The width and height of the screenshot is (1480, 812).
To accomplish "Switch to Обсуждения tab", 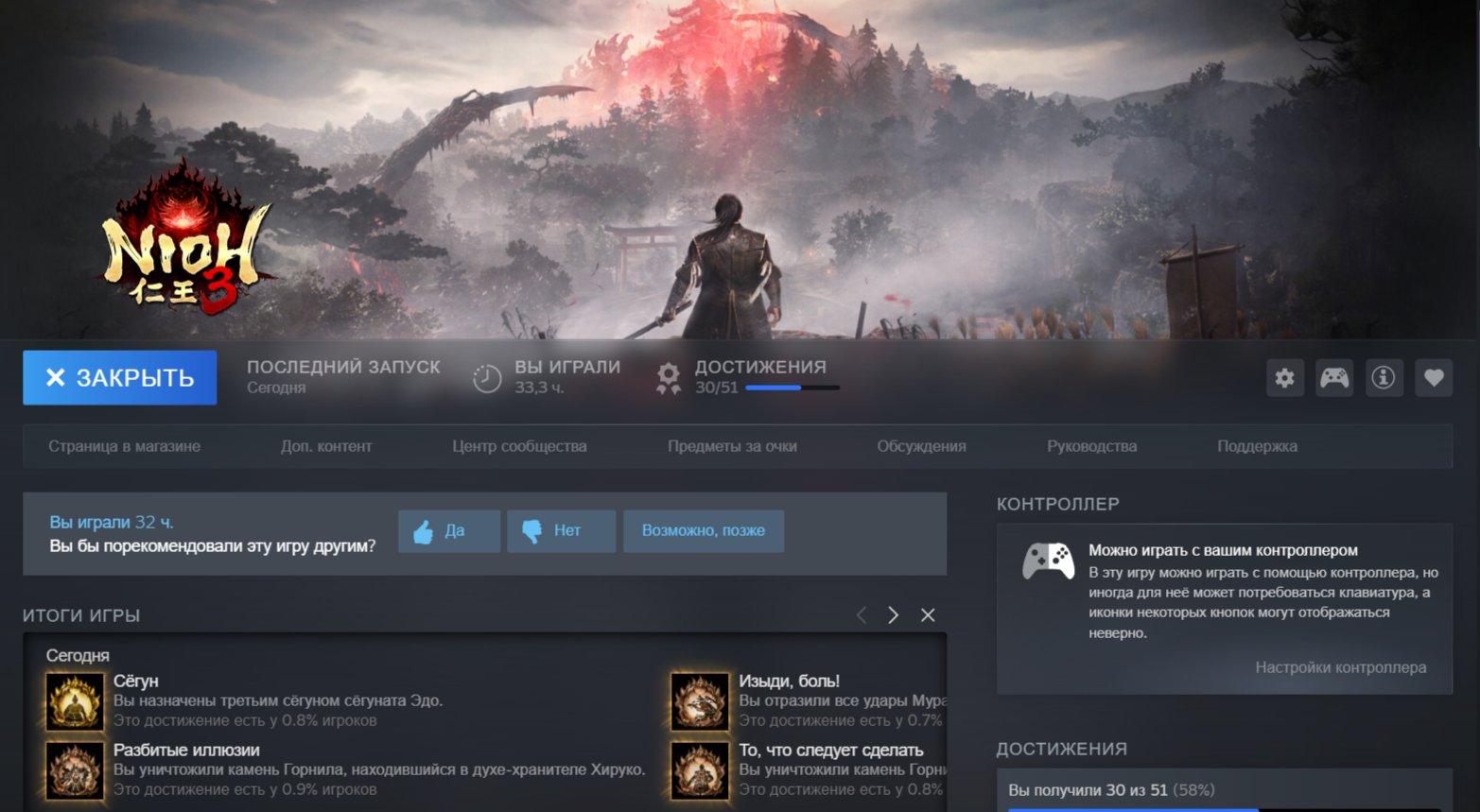I will [921, 446].
